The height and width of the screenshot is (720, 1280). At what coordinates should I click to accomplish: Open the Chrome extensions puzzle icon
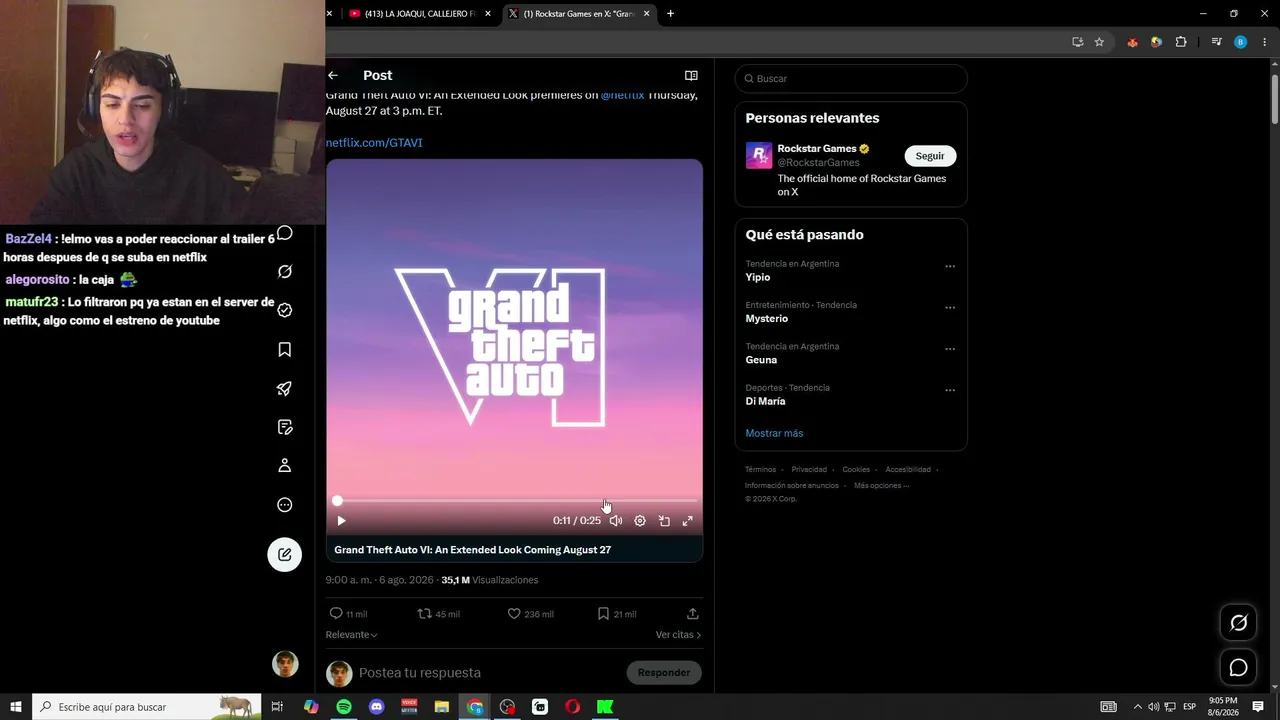1181,42
